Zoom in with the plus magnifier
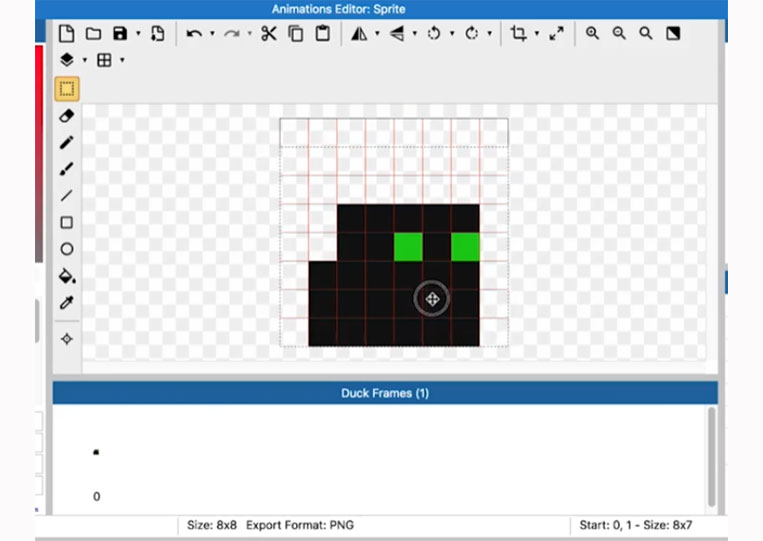This screenshot has height=541, width=763. (x=592, y=34)
